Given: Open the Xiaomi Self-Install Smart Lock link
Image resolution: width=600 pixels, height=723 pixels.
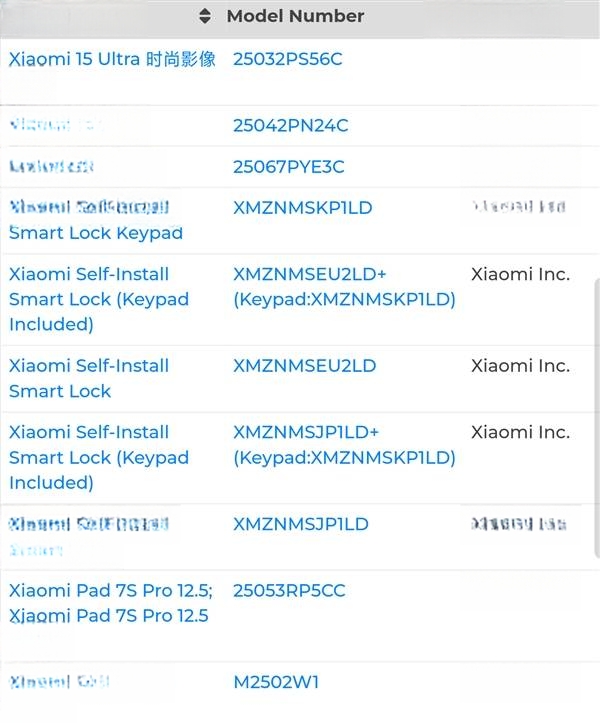Looking at the screenshot, I should point(89,379).
